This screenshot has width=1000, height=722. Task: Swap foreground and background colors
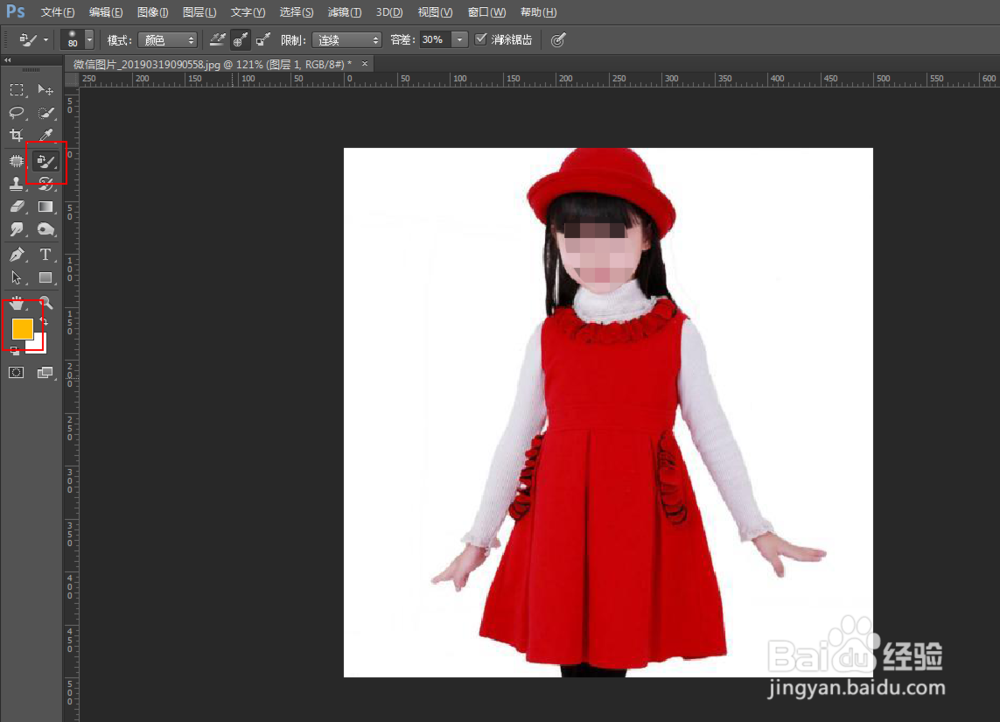[44, 321]
